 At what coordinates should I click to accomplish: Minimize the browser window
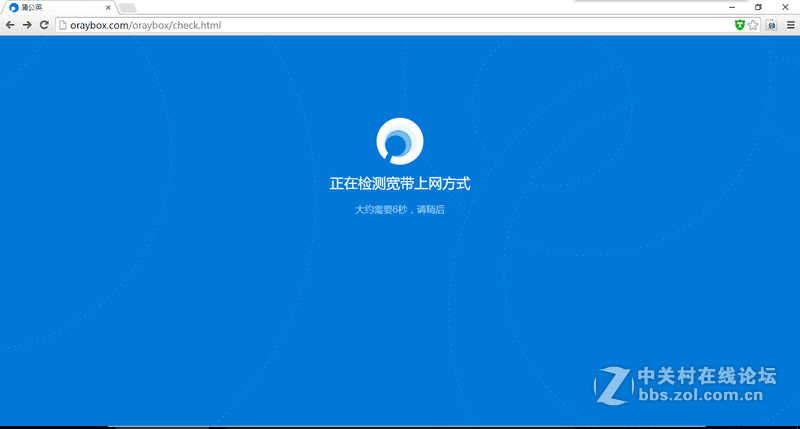click(x=732, y=7)
